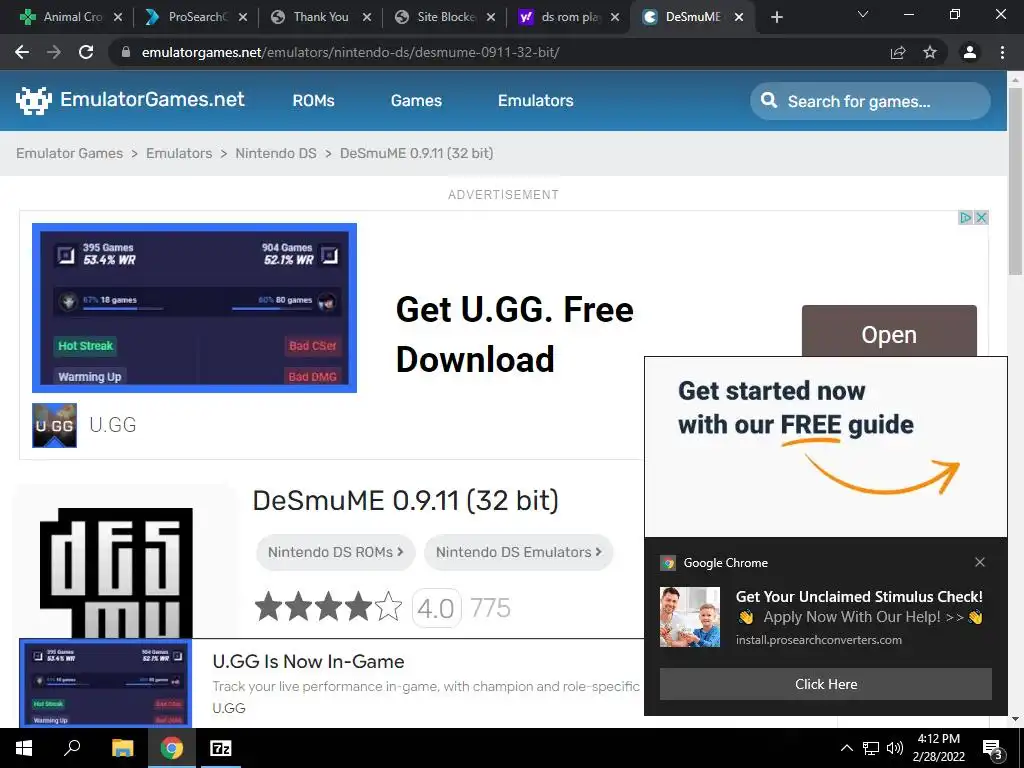Close the Animal Cro tab
This screenshot has width=1024, height=768.
coord(118,17)
